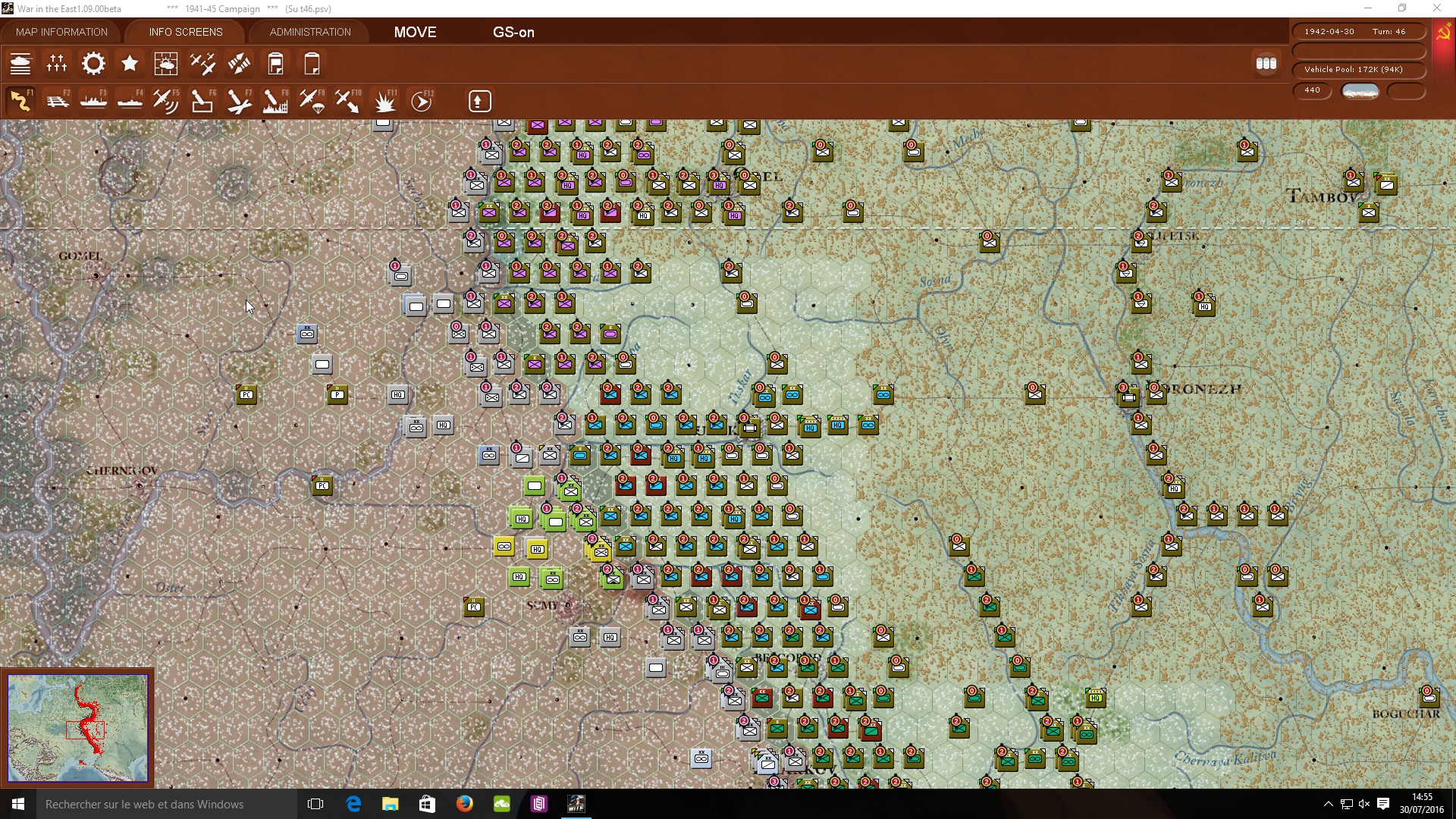Select F7 bomb airfield mode
Viewport: 1456px width, 819px height.
point(239,101)
